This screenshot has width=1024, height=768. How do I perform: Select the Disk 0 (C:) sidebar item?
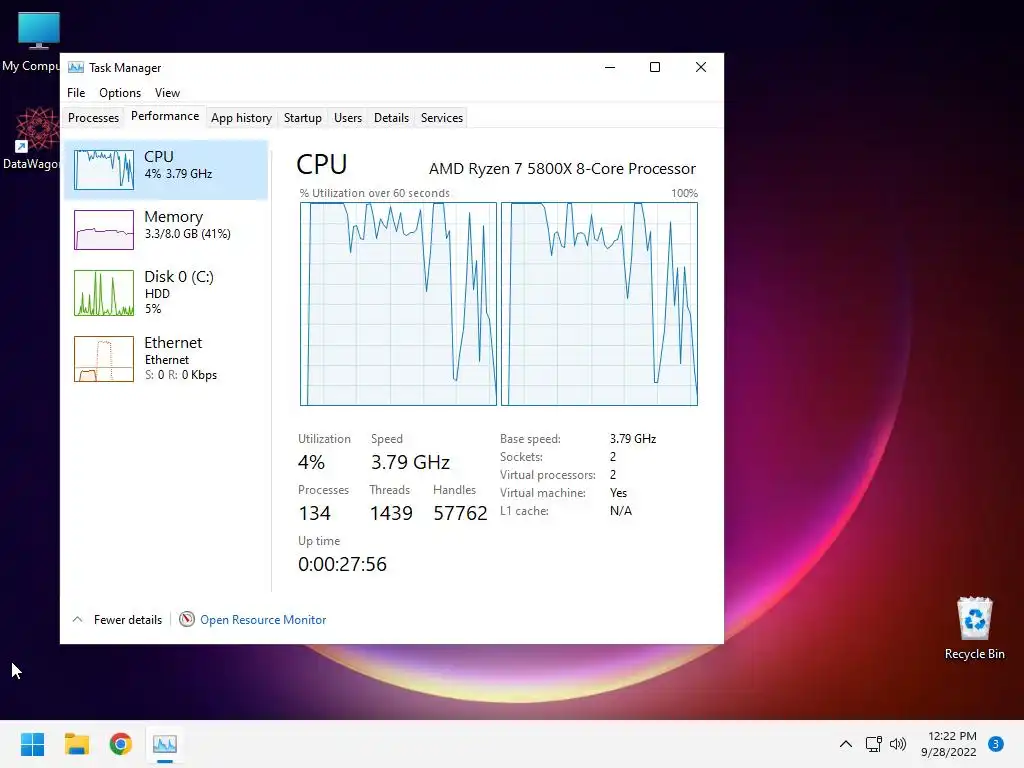pyautogui.click(x=166, y=293)
